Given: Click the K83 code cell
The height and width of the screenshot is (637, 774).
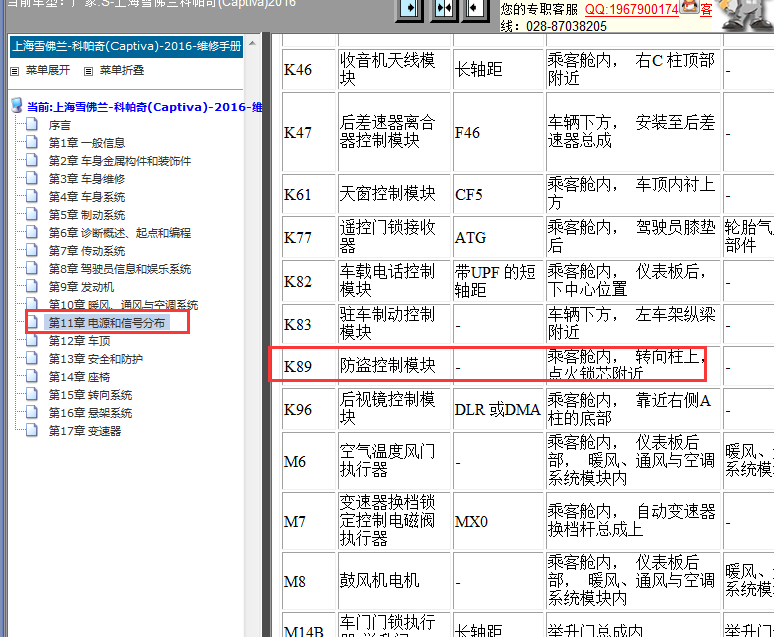Looking at the screenshot, I should tap(309, 324).
